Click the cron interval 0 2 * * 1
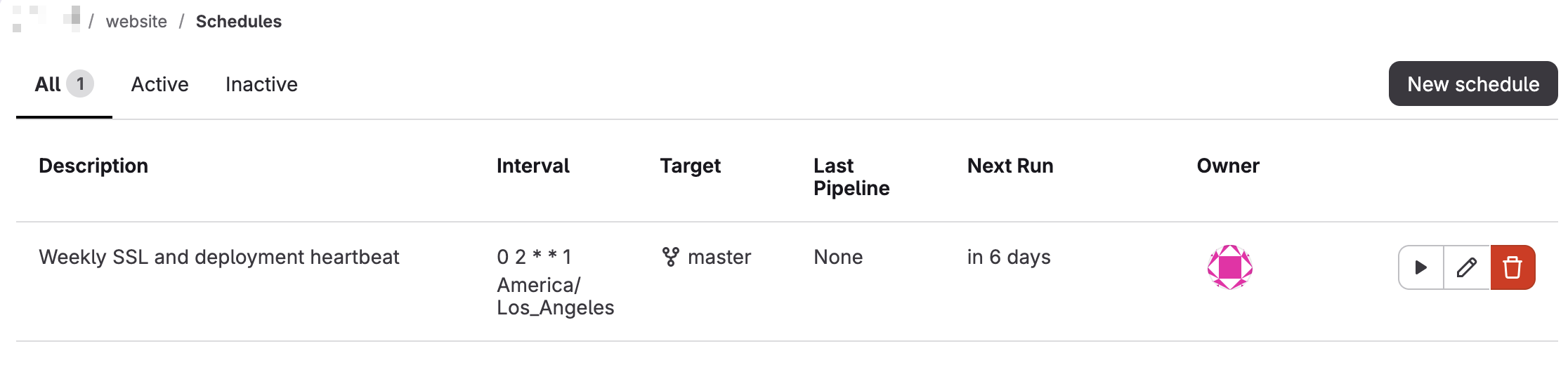 click(534, 257)
